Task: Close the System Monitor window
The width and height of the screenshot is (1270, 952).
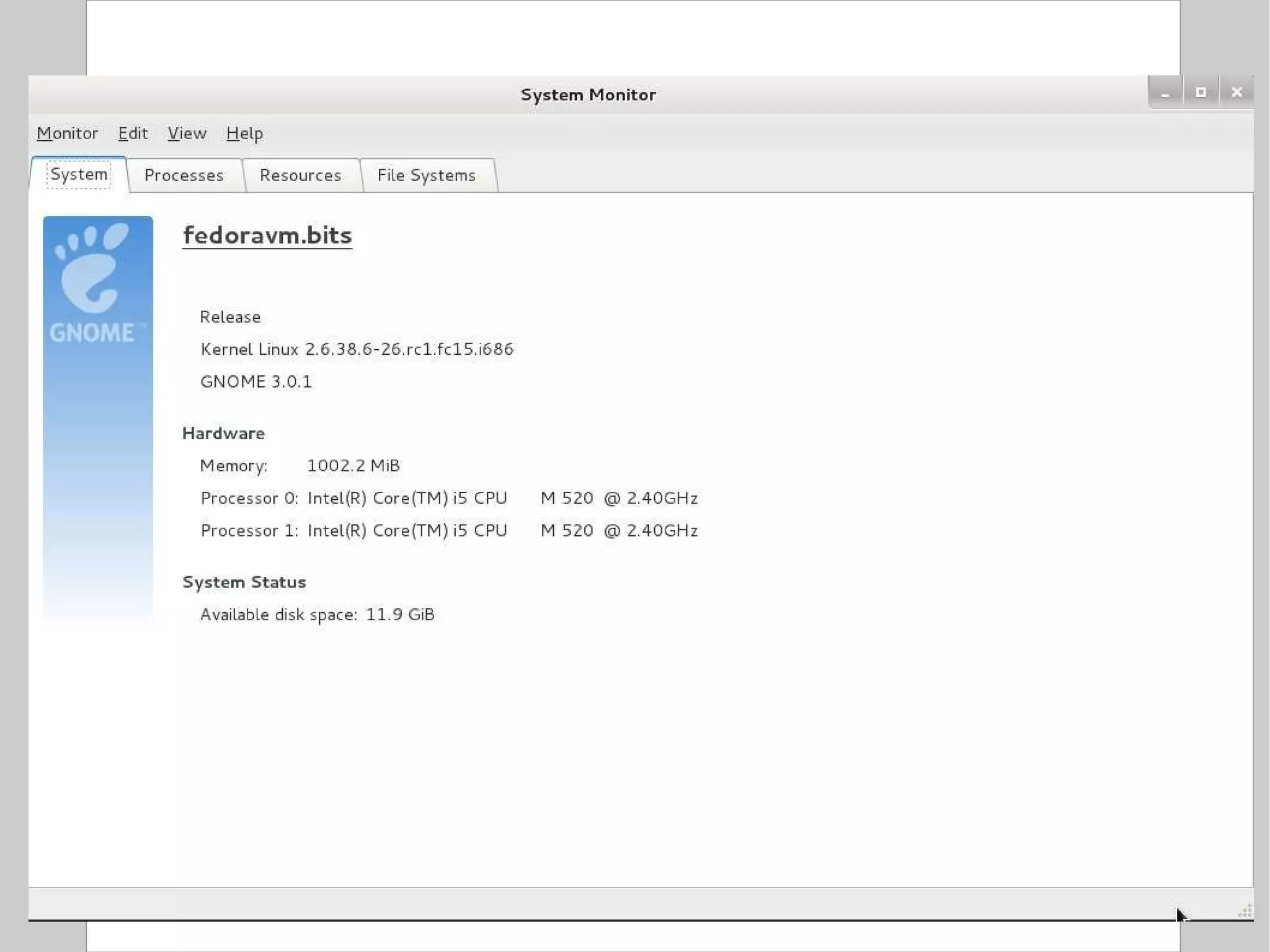Action: (x=1237, y=93)
